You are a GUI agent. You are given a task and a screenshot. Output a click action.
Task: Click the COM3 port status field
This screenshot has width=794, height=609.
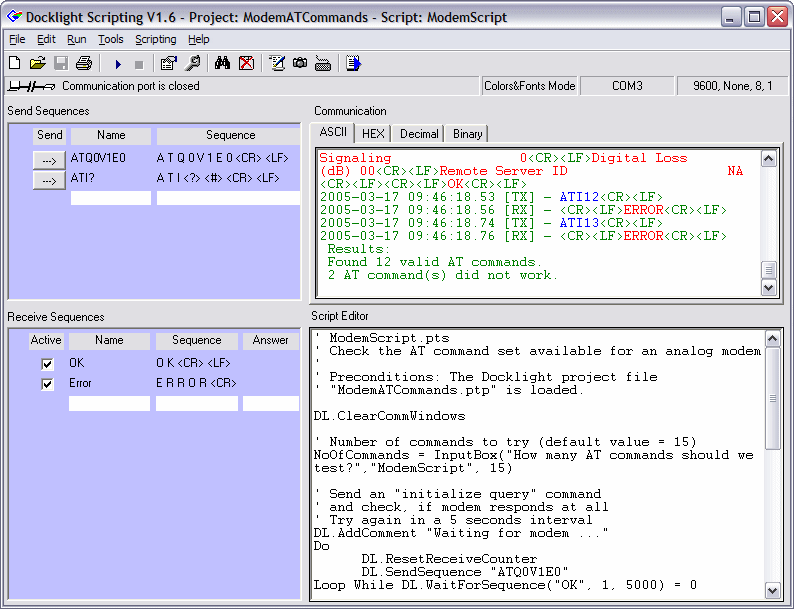pos(627,86)
